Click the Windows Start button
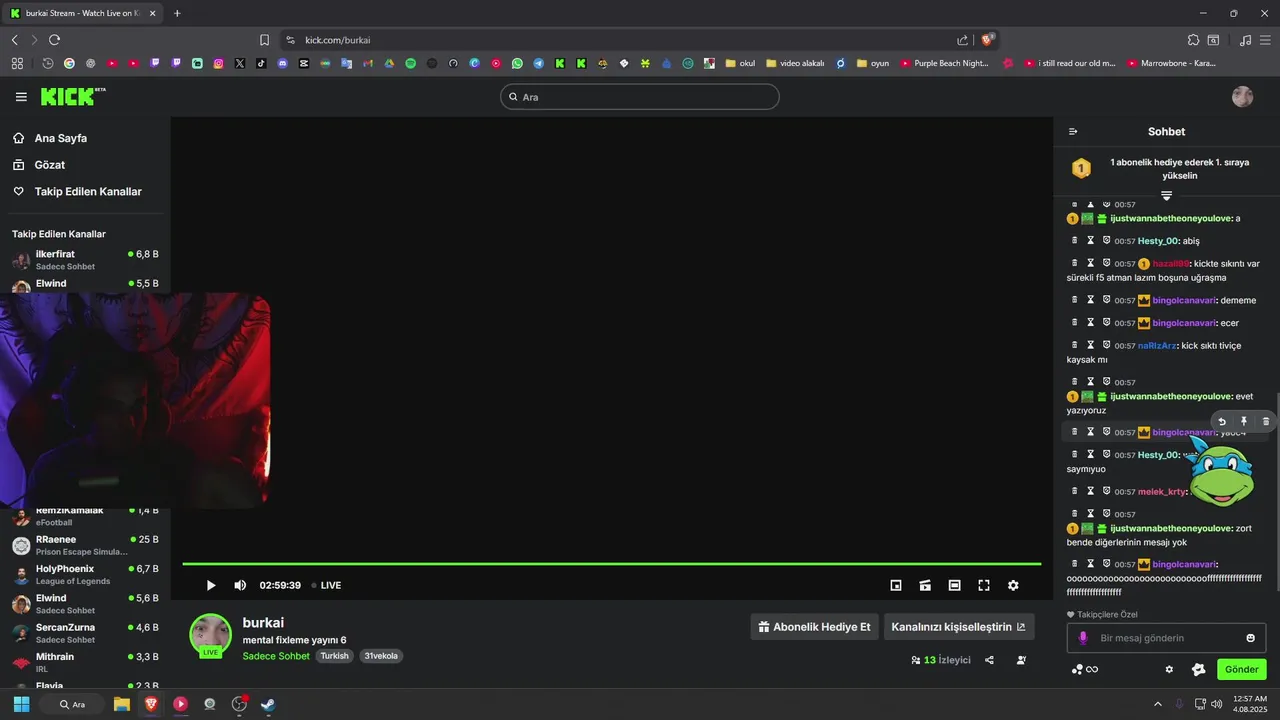The image size is (1280, 720). pos(21,704)
